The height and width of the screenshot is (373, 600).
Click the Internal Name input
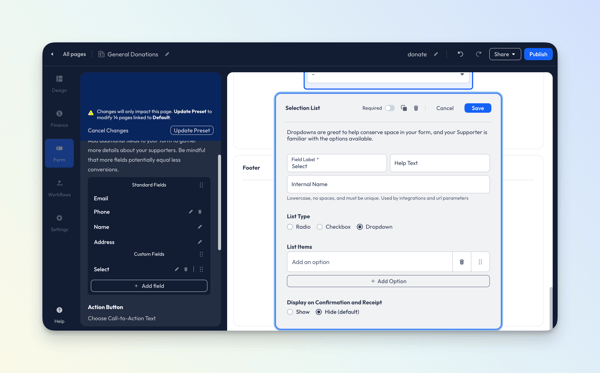pos(388,184)
